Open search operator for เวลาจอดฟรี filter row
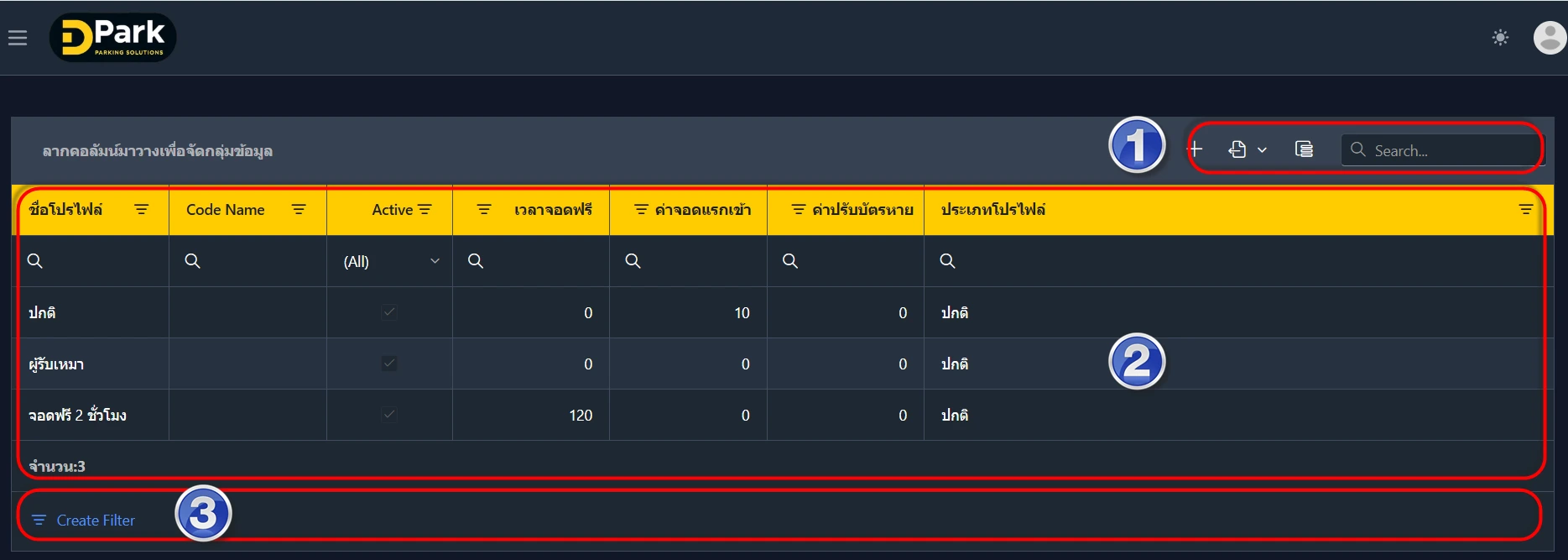 [x=476, y=261]
